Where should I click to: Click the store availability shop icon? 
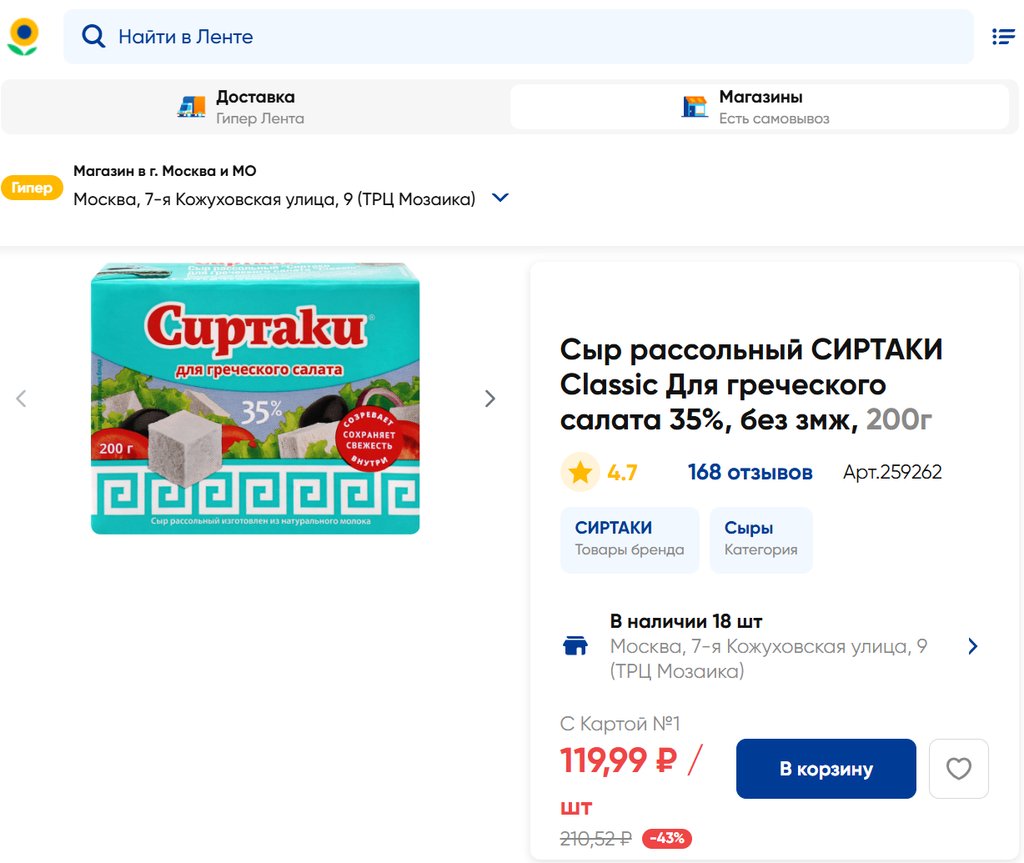[576, 646]
